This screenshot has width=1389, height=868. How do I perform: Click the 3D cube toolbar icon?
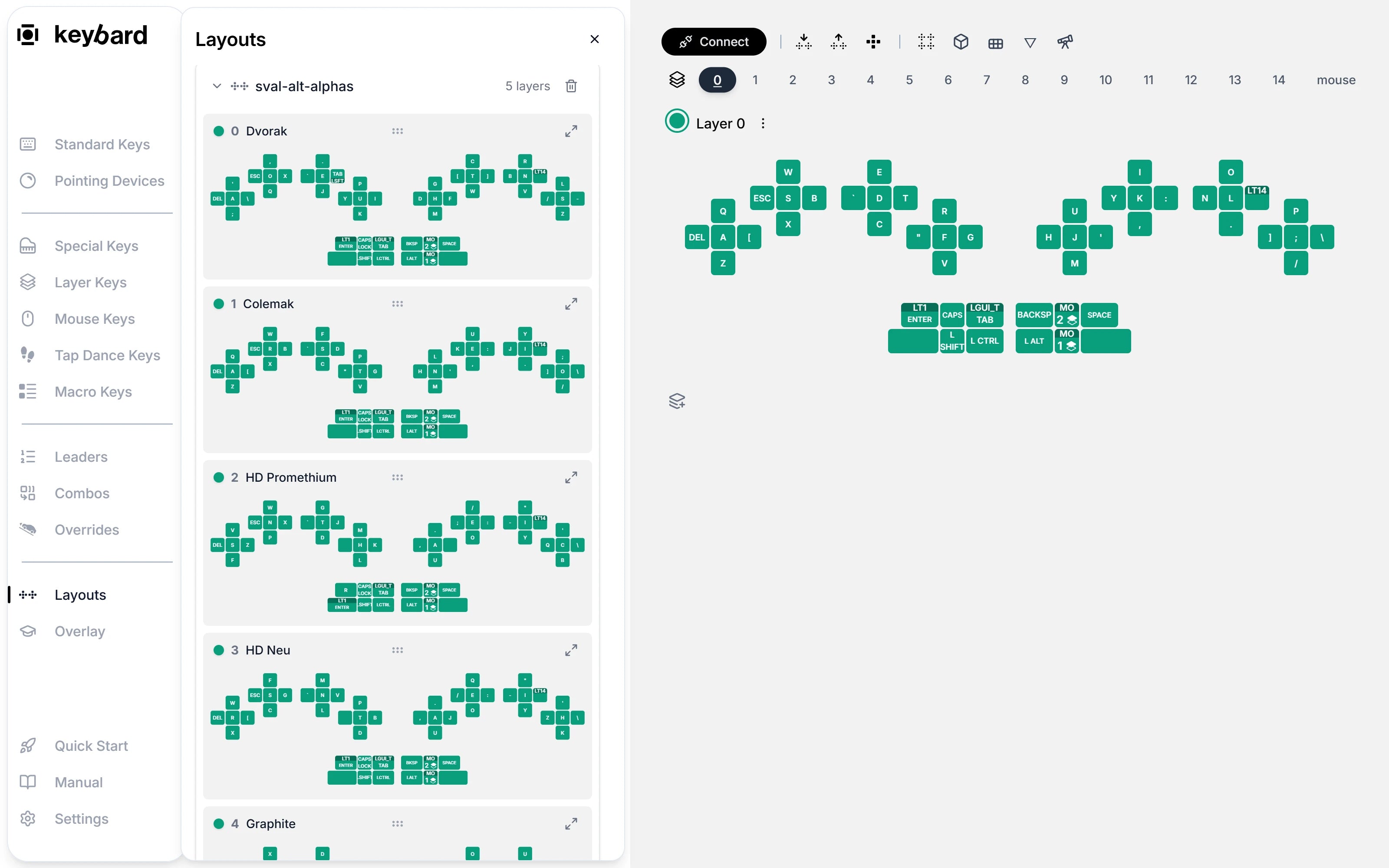[x=961, y=42]
